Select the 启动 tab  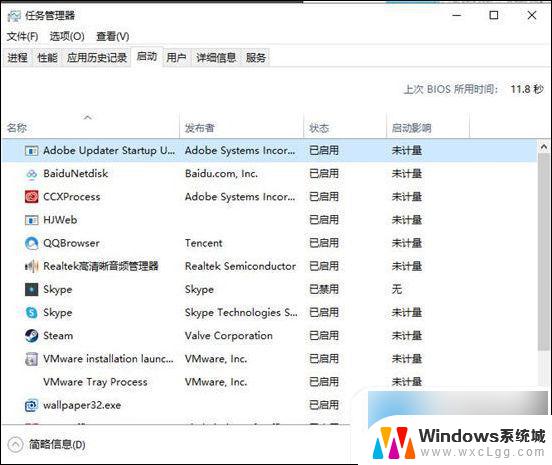147,56
